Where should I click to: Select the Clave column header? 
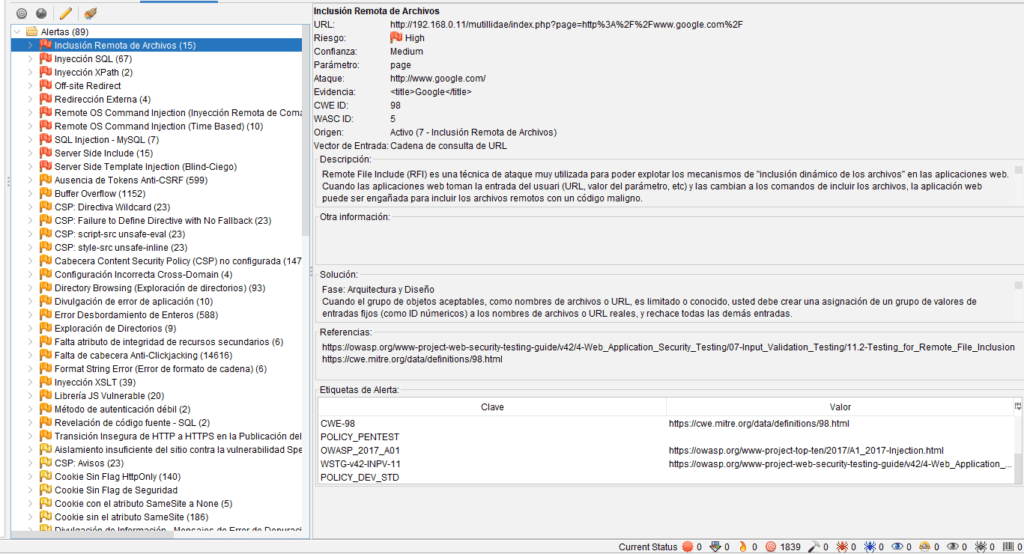[x=492, y=407]
